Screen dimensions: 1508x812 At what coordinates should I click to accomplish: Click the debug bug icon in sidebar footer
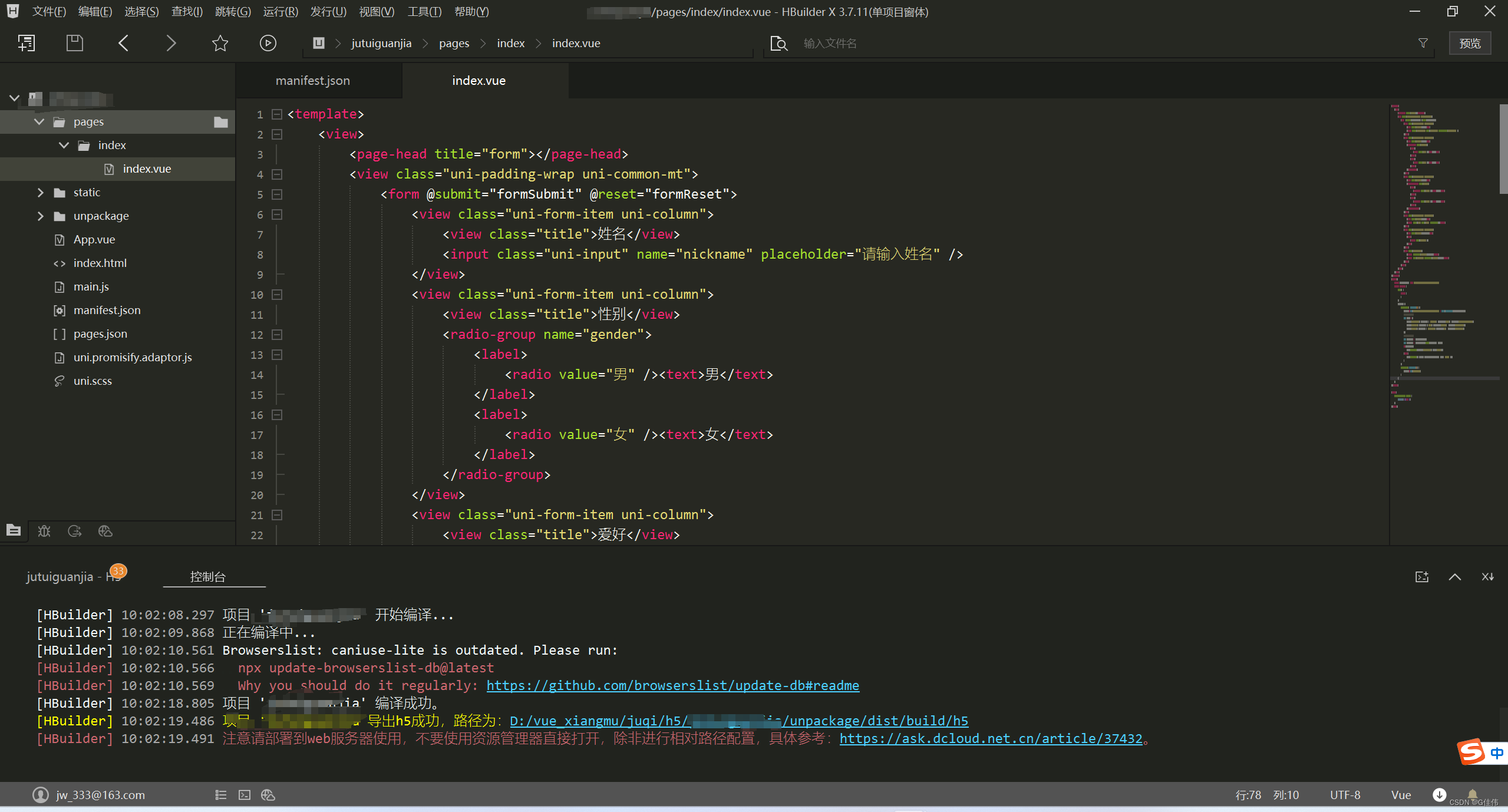coord(44,531)
